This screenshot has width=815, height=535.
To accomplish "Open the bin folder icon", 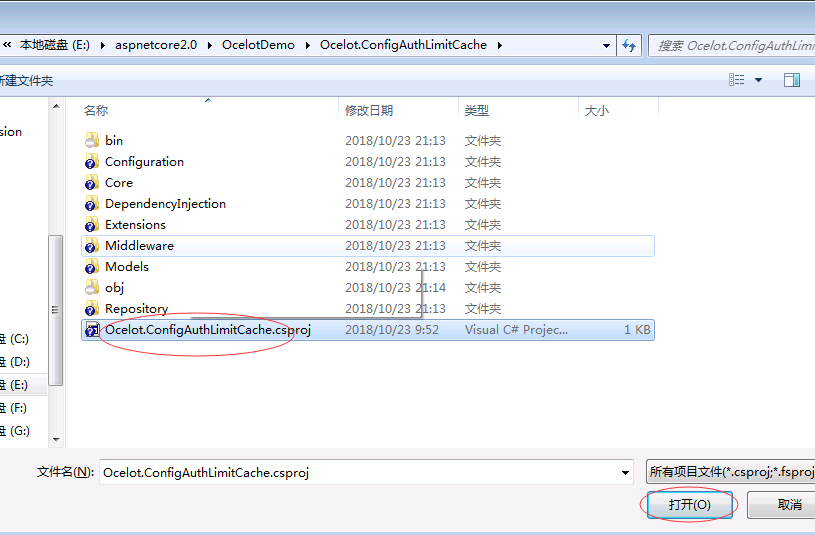I will click(91, 140).
